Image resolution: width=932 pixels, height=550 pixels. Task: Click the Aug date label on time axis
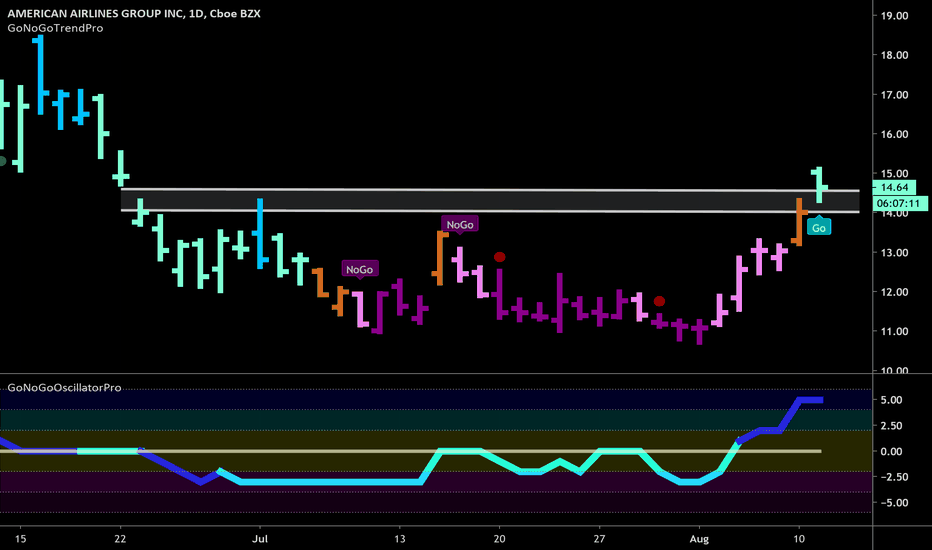(x=700, y=539)
